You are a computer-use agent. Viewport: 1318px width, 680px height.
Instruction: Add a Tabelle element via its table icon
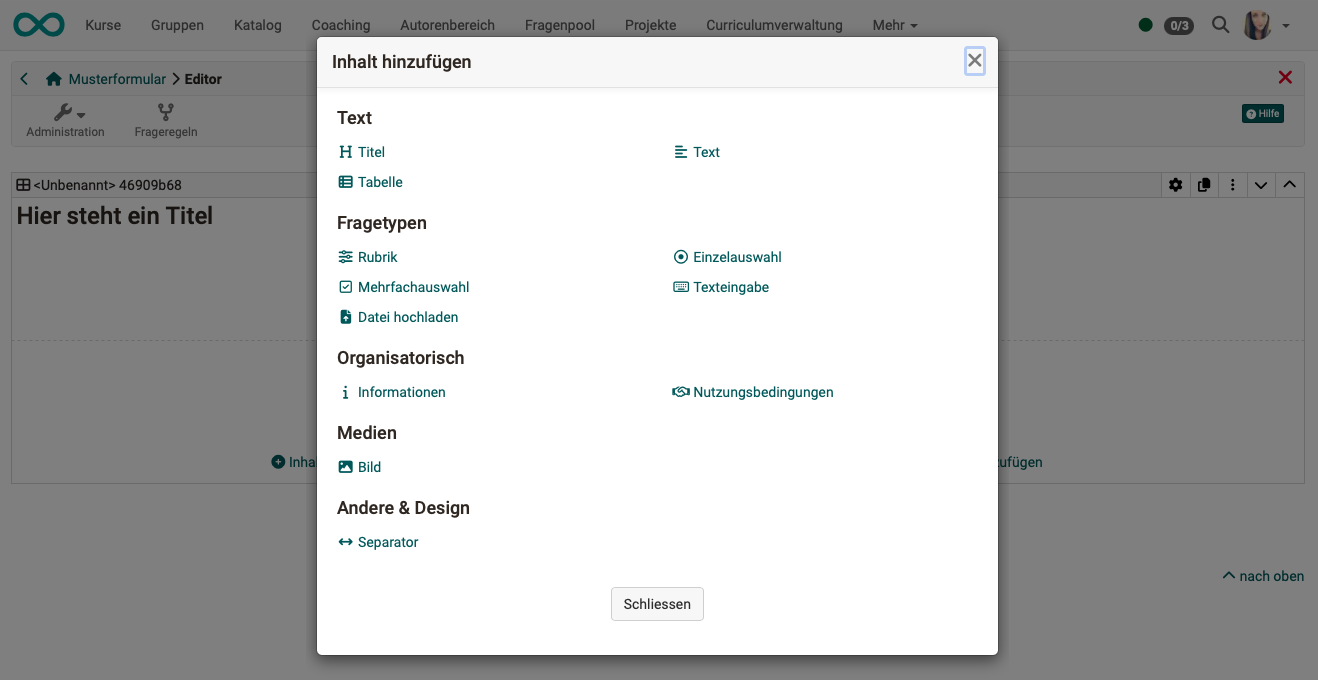(347, 182)
